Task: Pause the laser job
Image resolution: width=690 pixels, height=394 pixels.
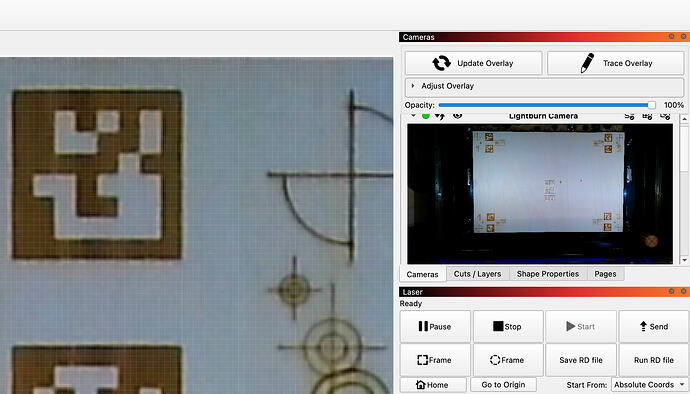Action: coord(435,326)
